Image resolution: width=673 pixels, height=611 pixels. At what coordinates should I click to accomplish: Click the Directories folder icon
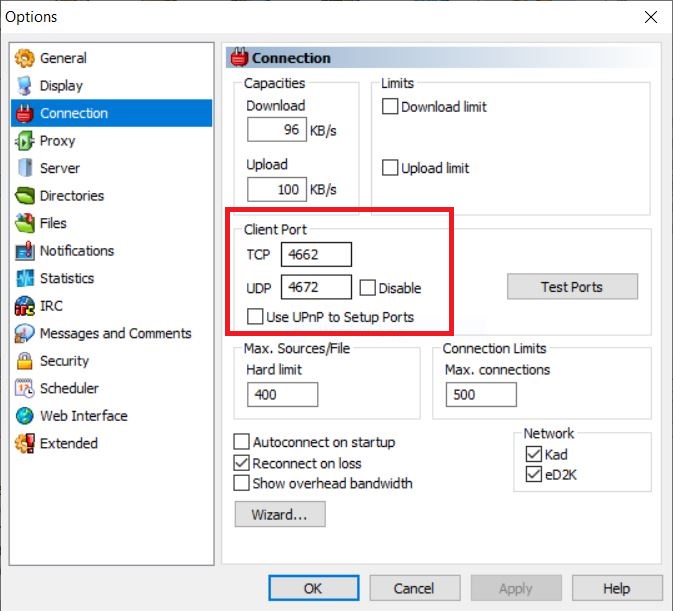[x=25, y=196]
